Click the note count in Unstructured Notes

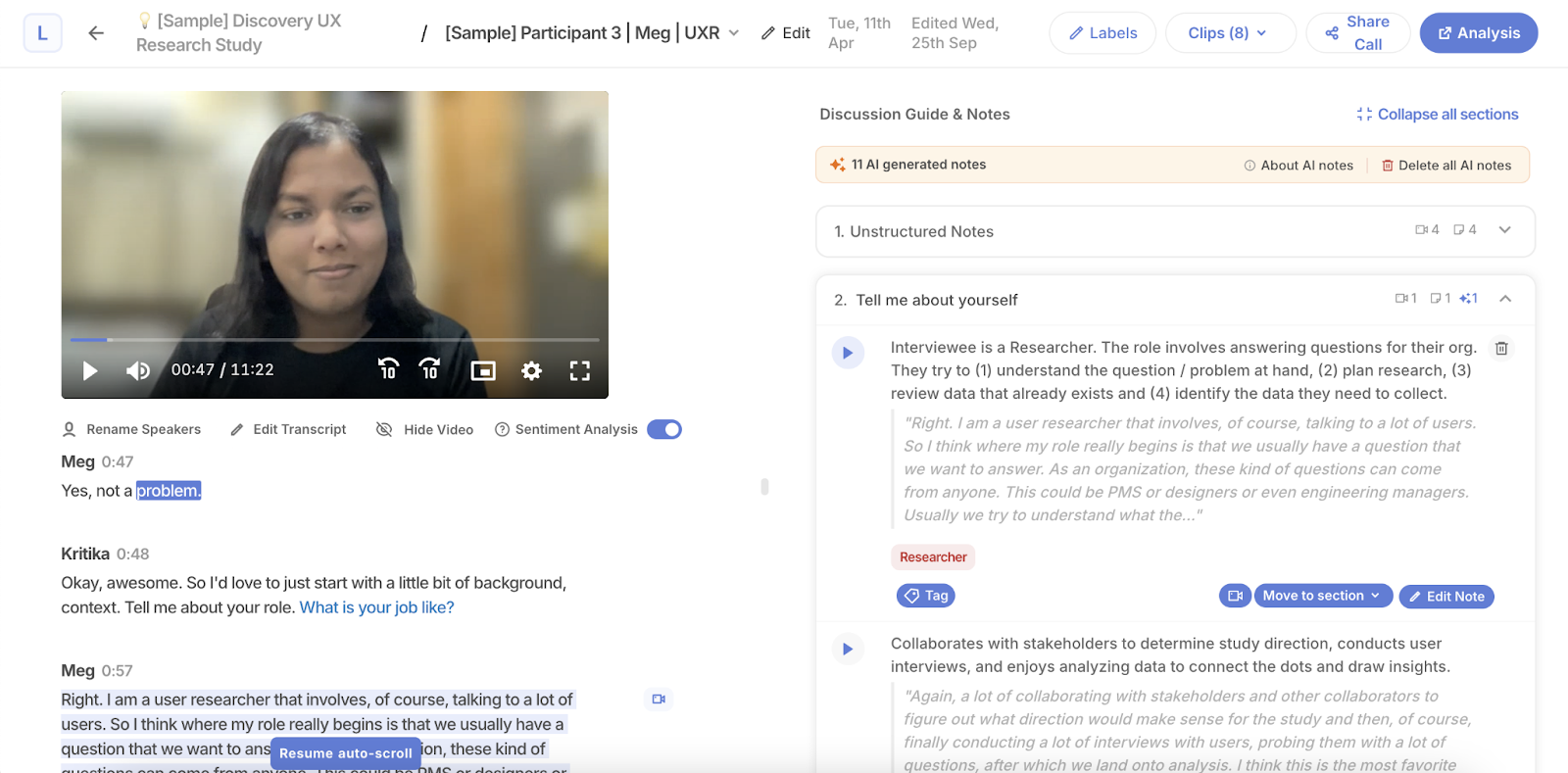click(1465, 229)
